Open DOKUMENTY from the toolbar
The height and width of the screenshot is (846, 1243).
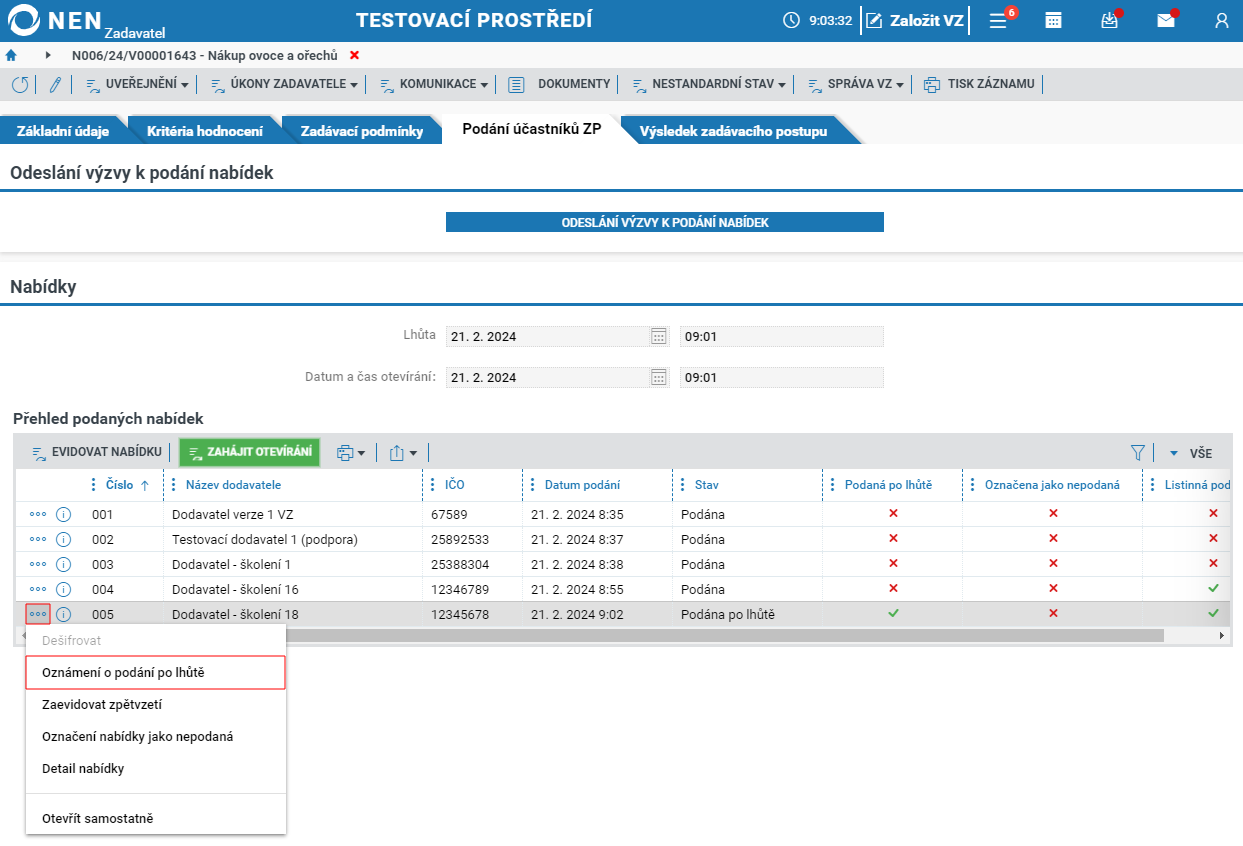point(559,84)
